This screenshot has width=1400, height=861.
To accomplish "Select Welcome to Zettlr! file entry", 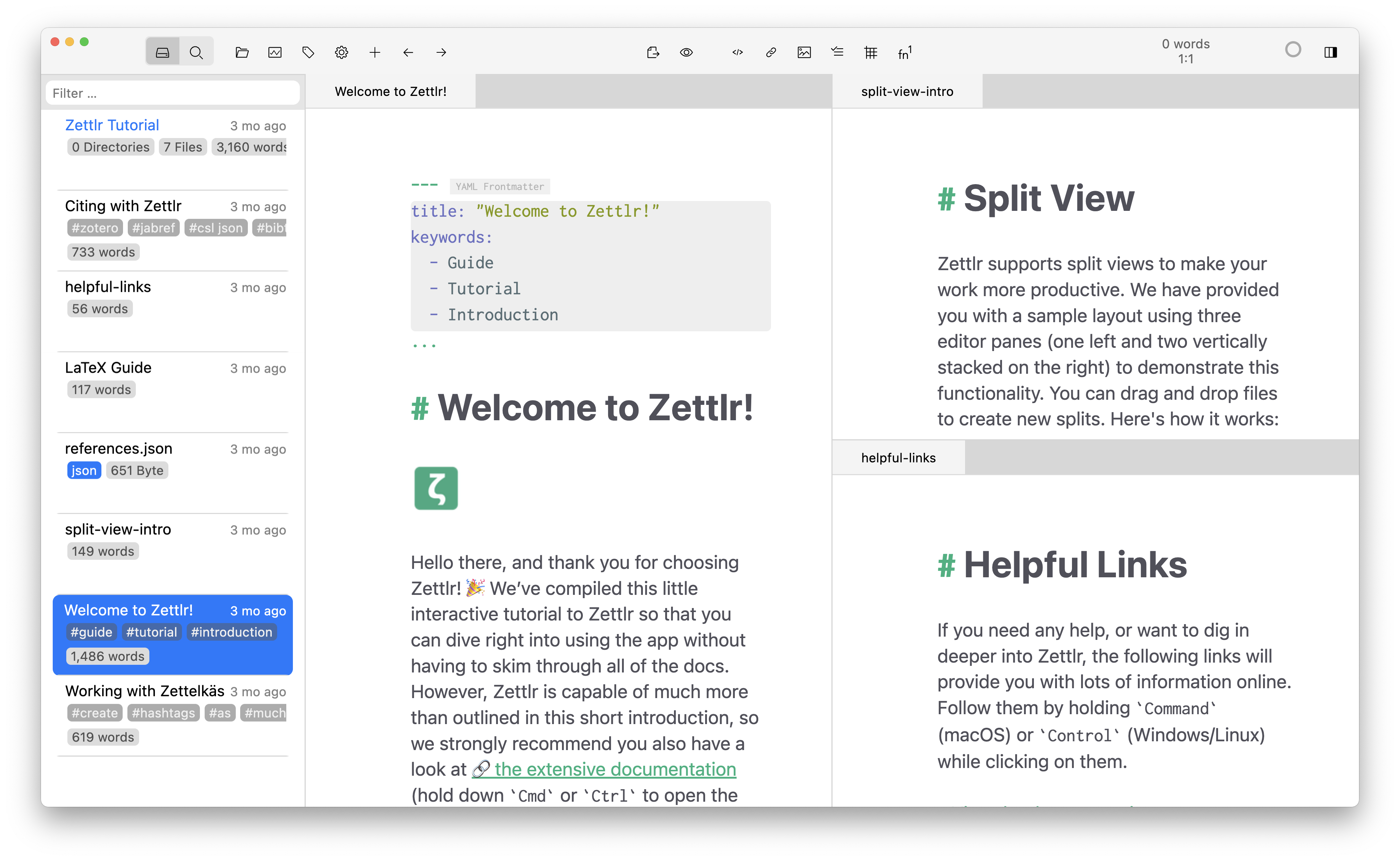I will pyautogui.click(x=172, y=634).
